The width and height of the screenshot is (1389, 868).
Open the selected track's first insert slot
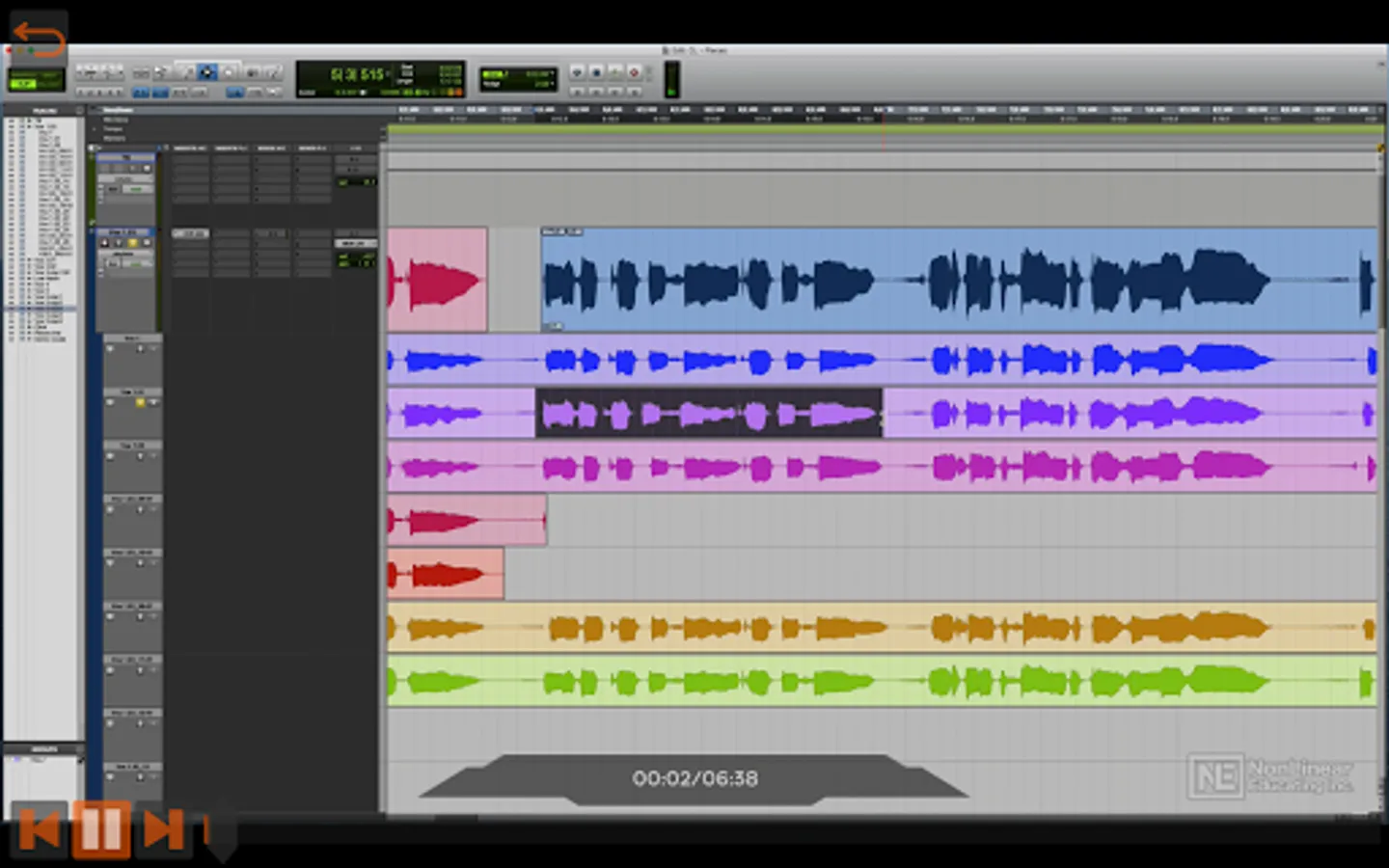point(190,233)
